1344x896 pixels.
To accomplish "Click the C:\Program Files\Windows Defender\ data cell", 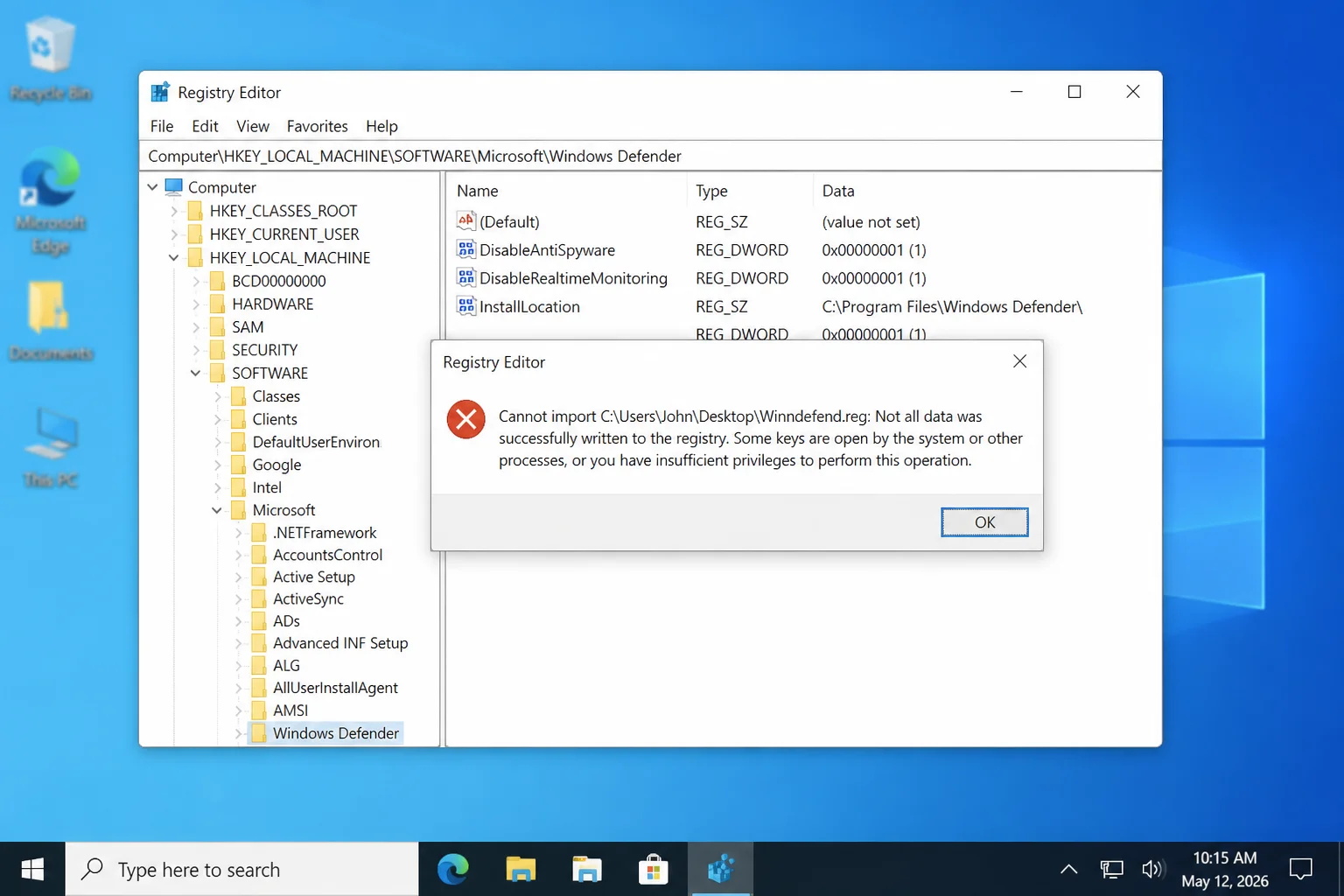I will [x=952, y=306].
